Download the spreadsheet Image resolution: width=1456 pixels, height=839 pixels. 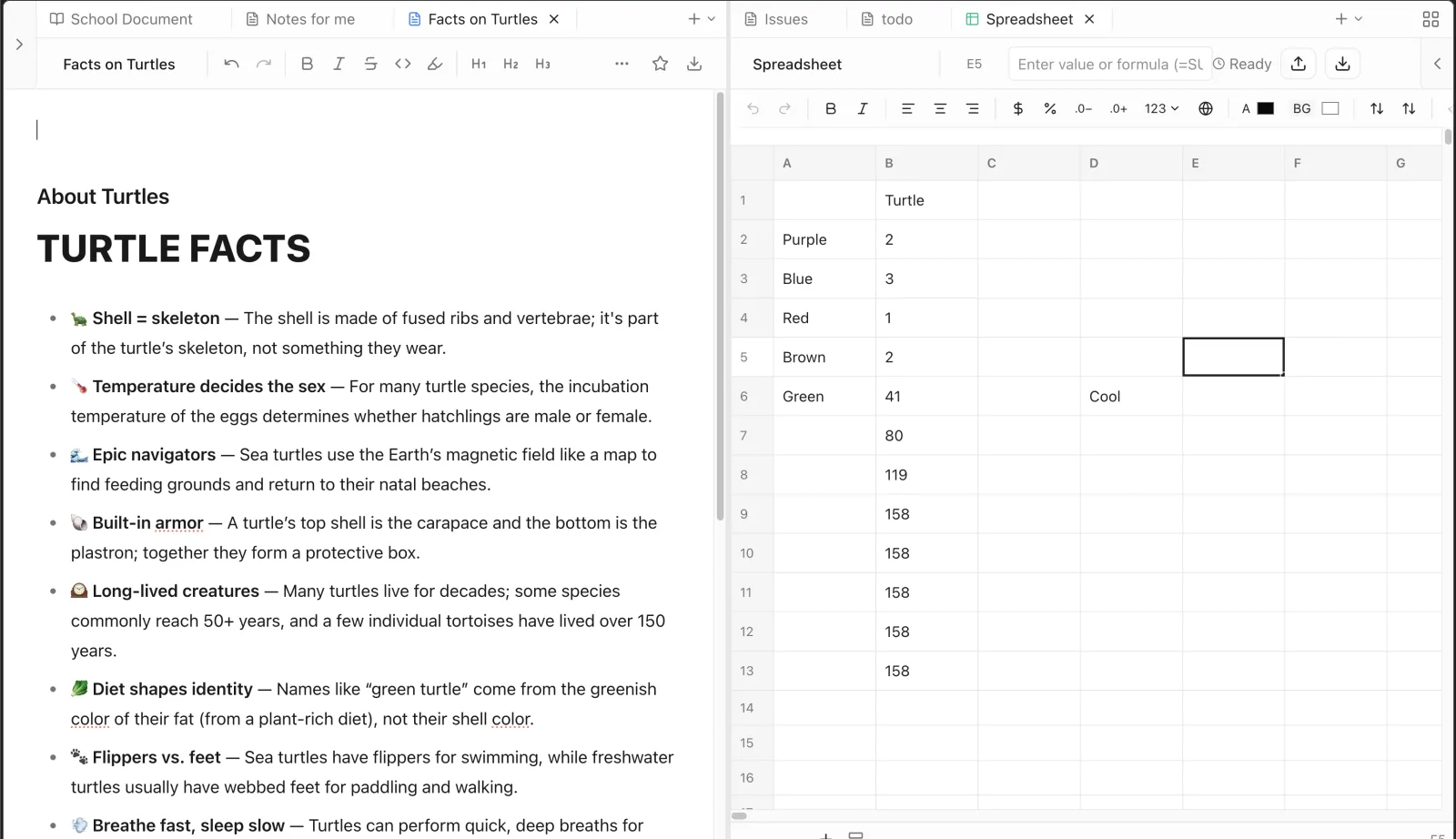[1342, 64]
